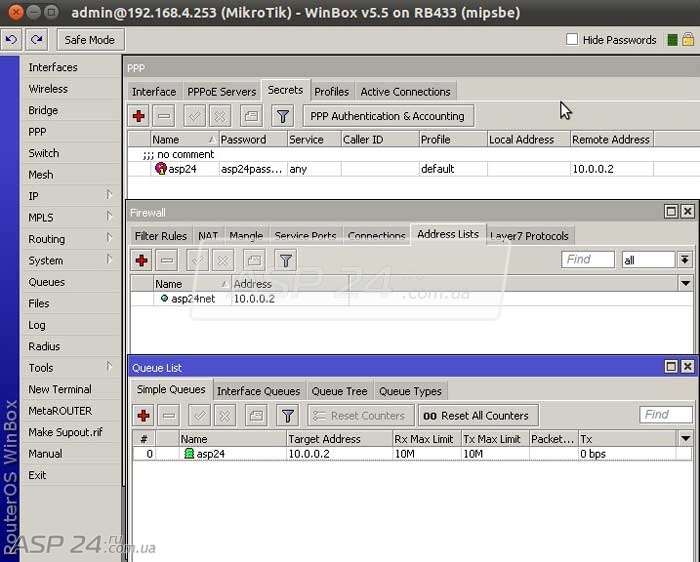The image size is (700, 562).
Task: Click the undo arrow icon
Action: pos(11,40)
